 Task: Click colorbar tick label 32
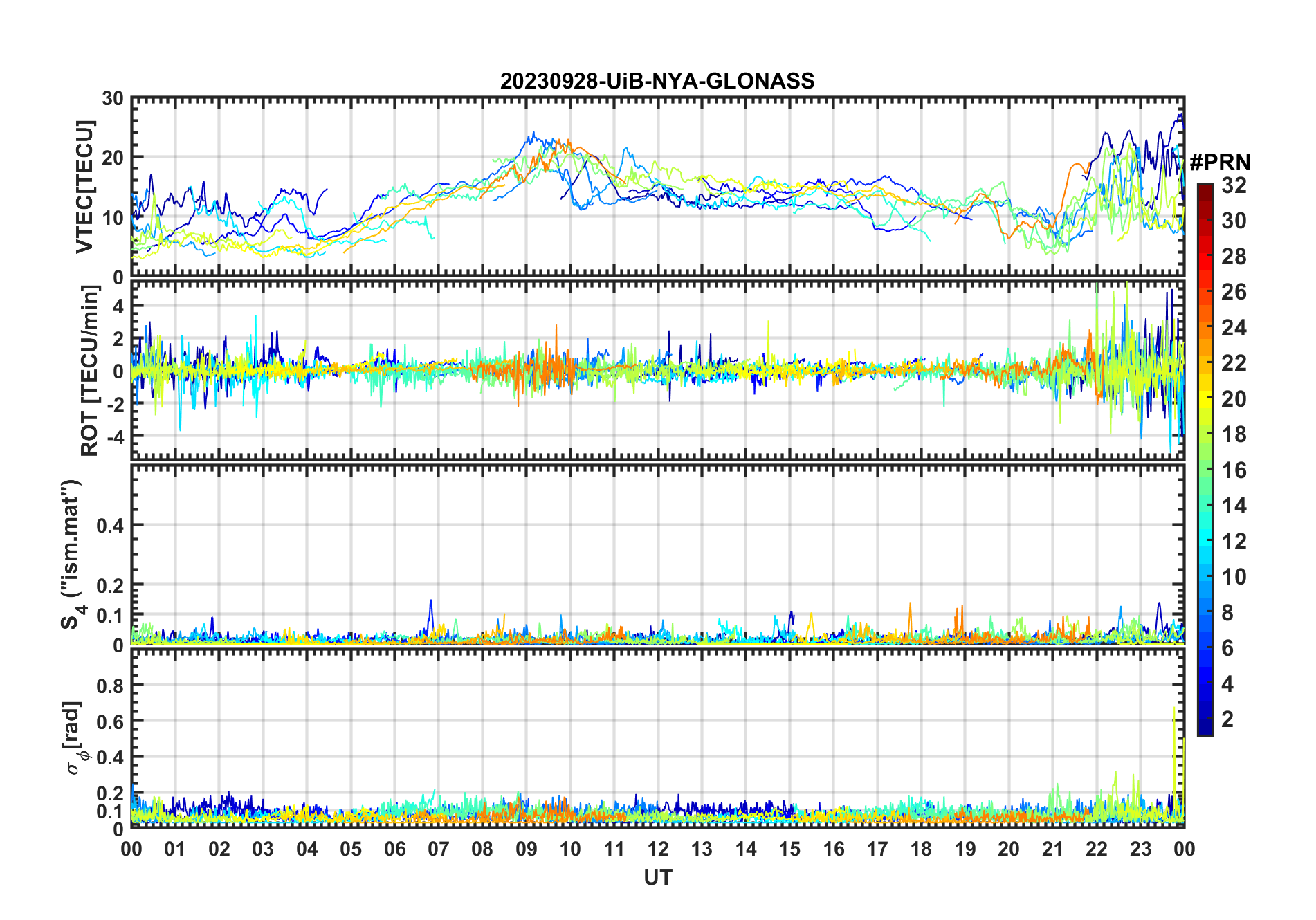point(1234,185)
